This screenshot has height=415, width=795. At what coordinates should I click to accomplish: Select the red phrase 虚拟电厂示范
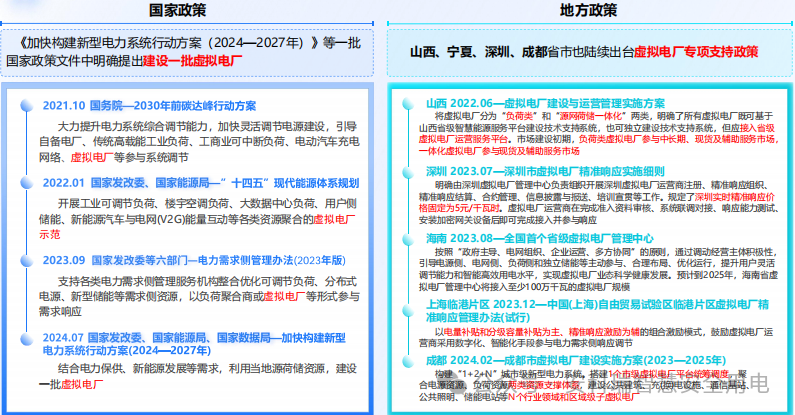pos(198,227)
